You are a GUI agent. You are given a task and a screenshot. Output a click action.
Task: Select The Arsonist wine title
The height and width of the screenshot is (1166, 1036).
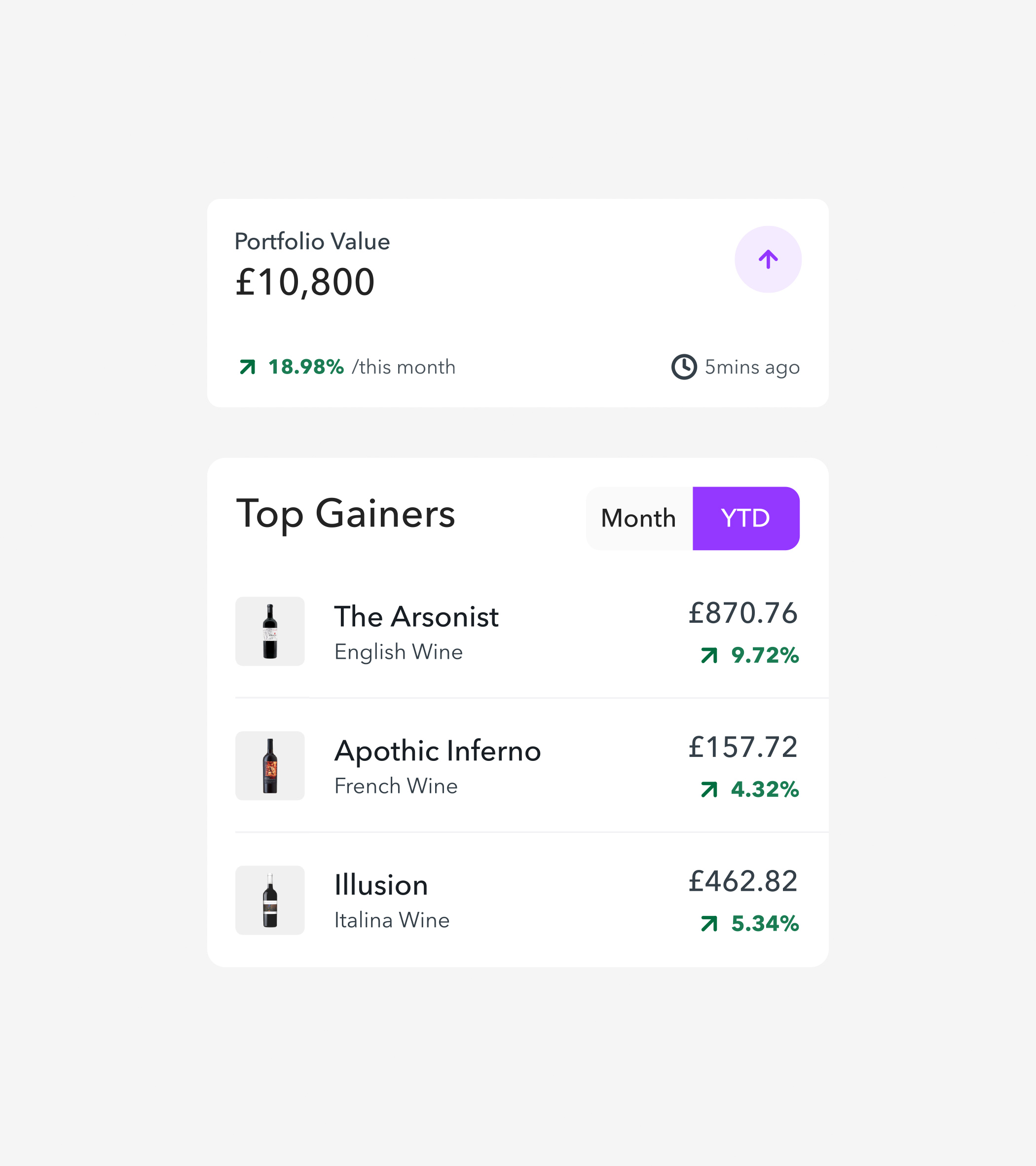(x=416, y=617)
